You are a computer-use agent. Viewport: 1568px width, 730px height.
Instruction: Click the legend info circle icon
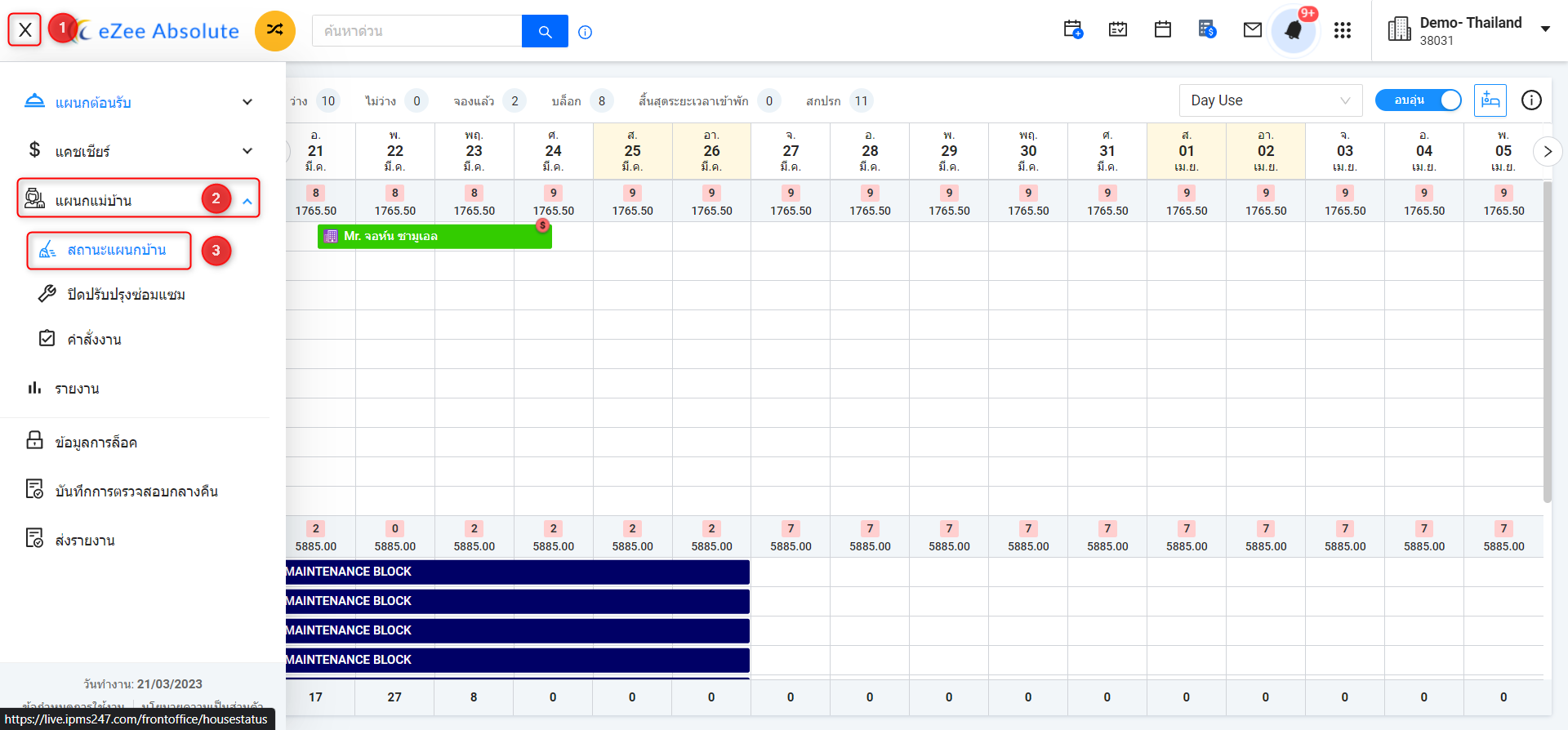coord(1531,100)
